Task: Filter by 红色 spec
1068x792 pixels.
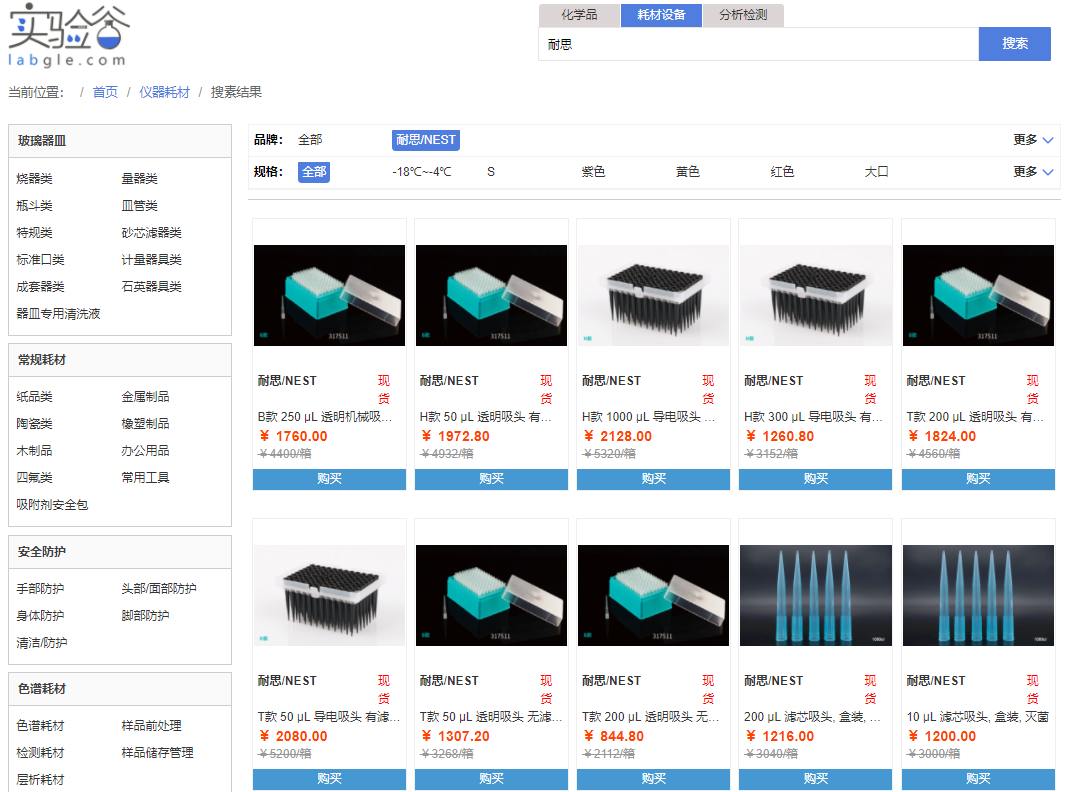Action: [x=782, y=172]
